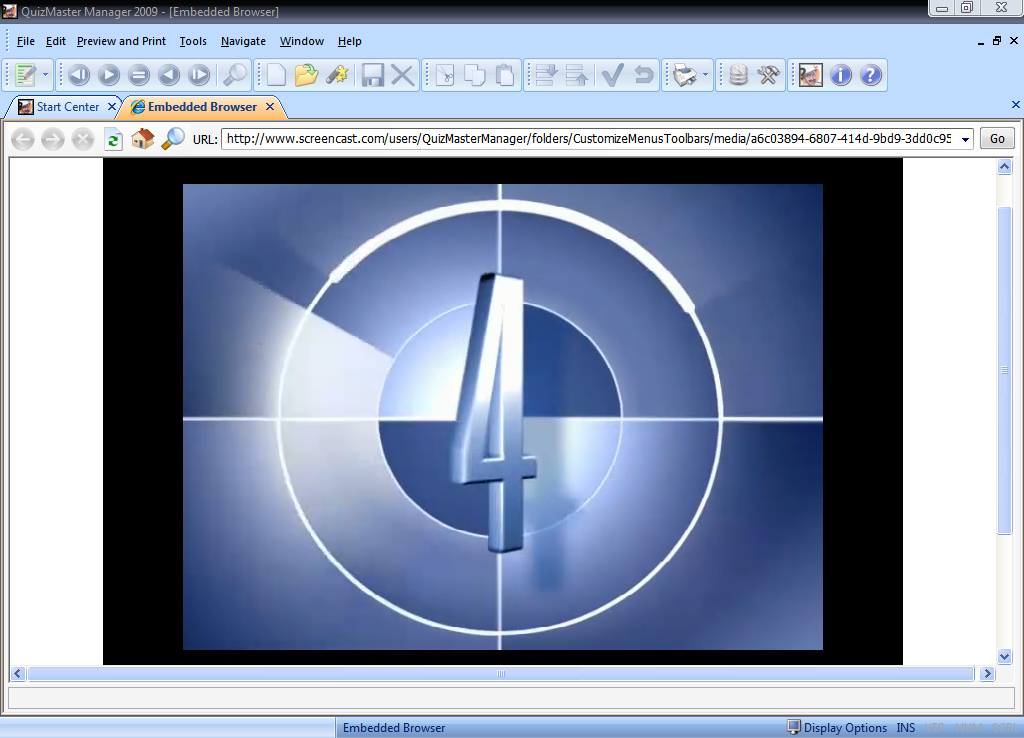Viewport: 1024px width, 738px height.
Task: Click the horizontal scrollbar thumb
Action: click(501, 673)
